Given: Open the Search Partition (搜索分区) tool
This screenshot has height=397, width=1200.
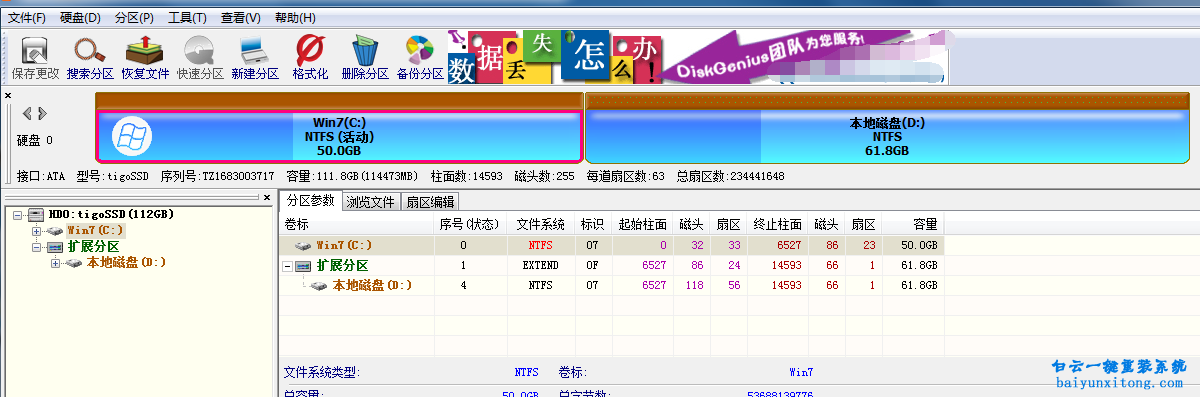Looking at the screenshot, I should click(90, 57).
